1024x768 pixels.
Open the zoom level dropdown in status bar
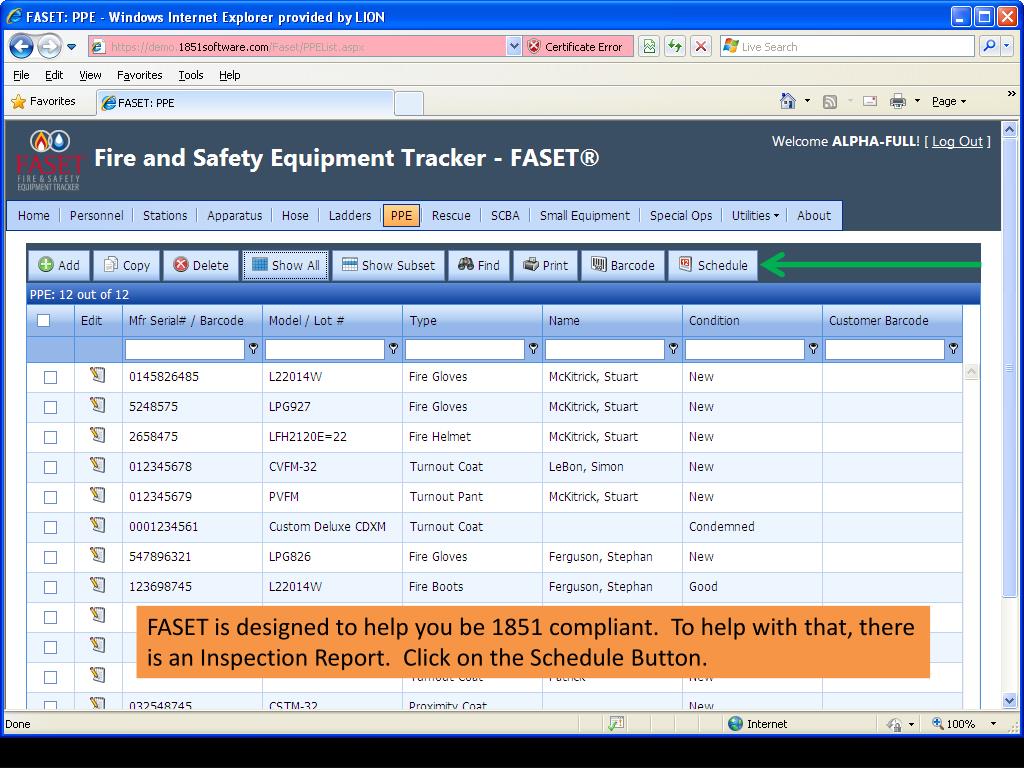[x=993, y=724]
